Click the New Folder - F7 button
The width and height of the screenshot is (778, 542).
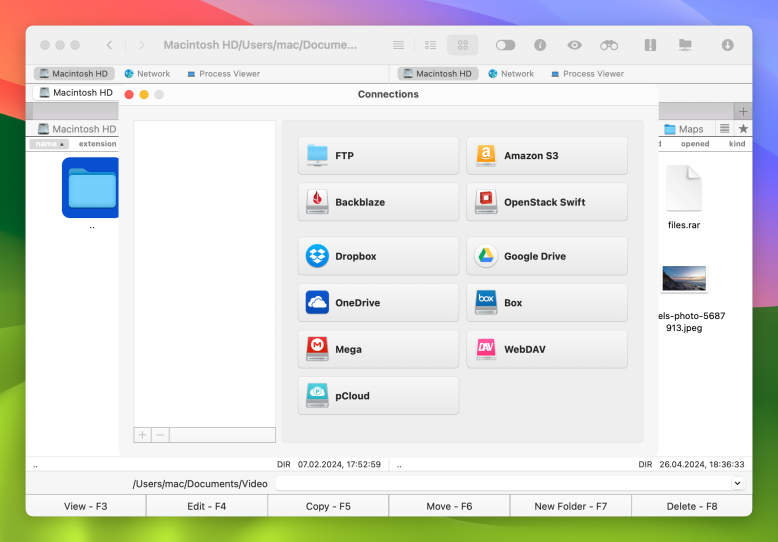(x=570, y=506)
